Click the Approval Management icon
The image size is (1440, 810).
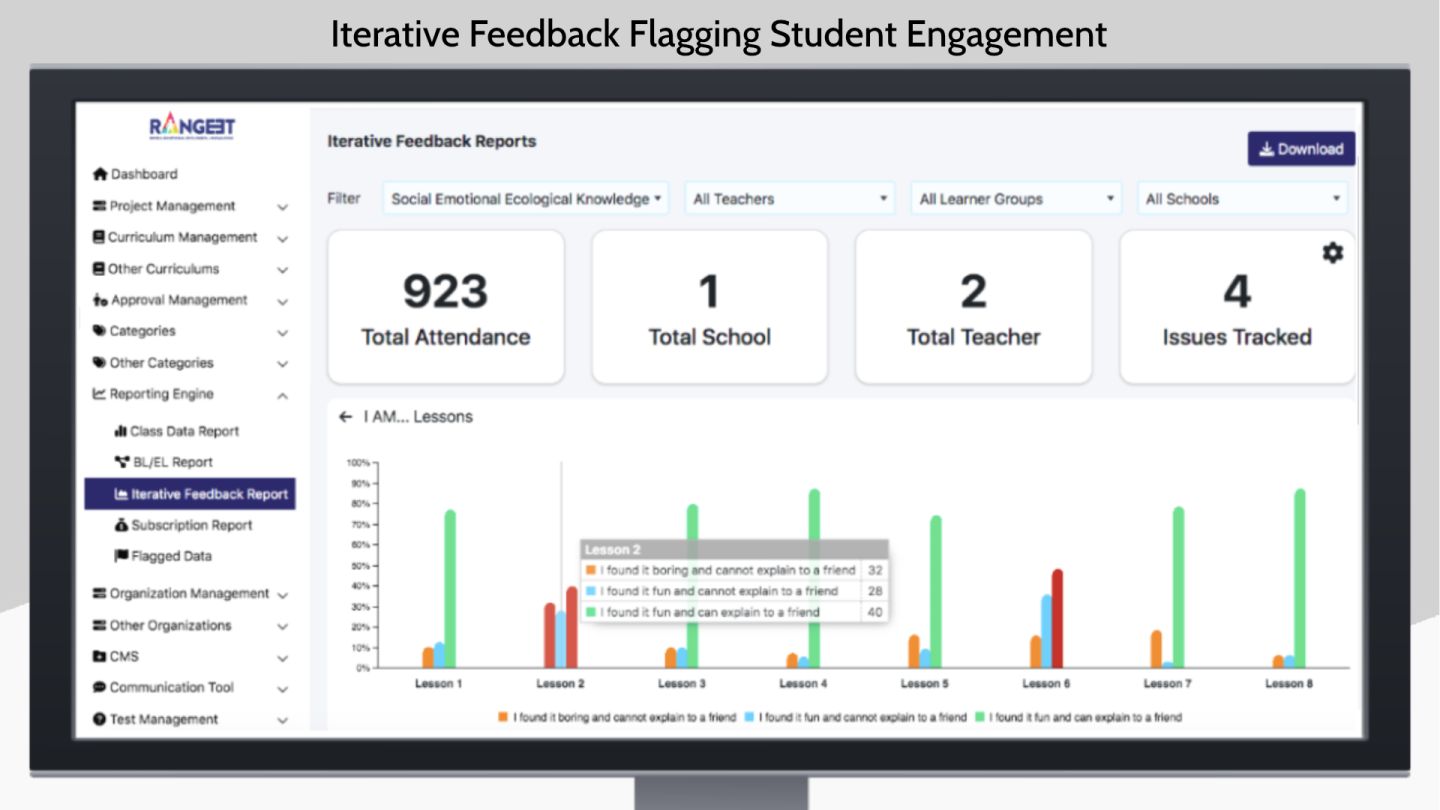pos(100,300)
